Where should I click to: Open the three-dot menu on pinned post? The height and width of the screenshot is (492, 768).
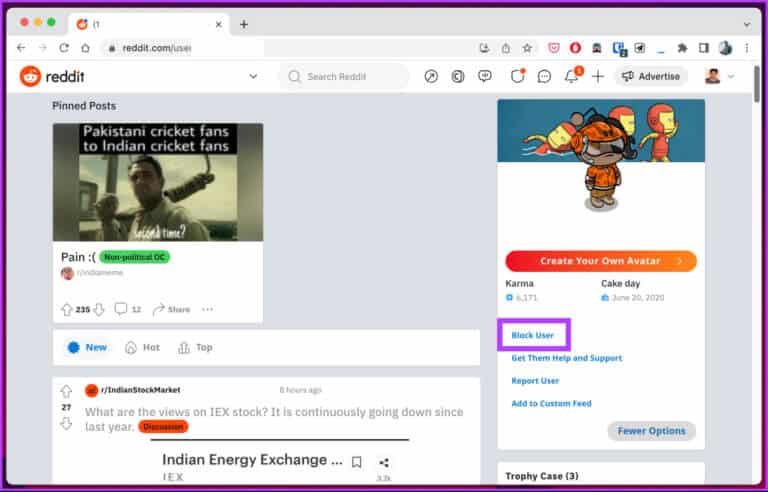click(207, 309)
